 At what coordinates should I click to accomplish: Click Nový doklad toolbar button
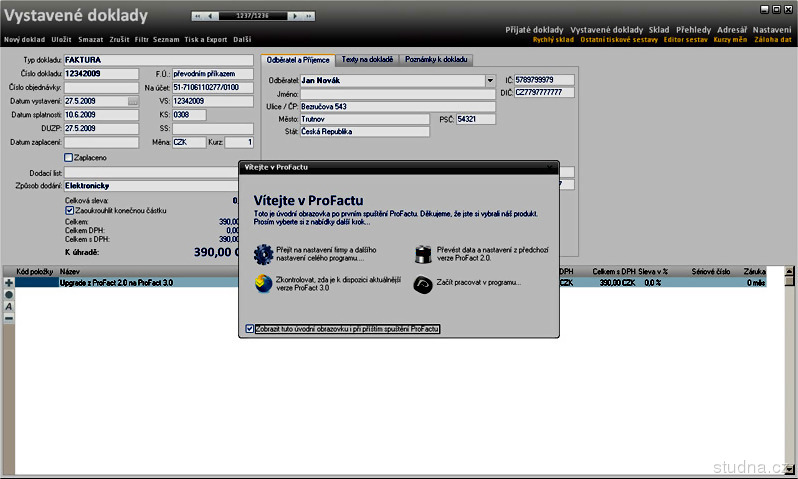point(24,39)
